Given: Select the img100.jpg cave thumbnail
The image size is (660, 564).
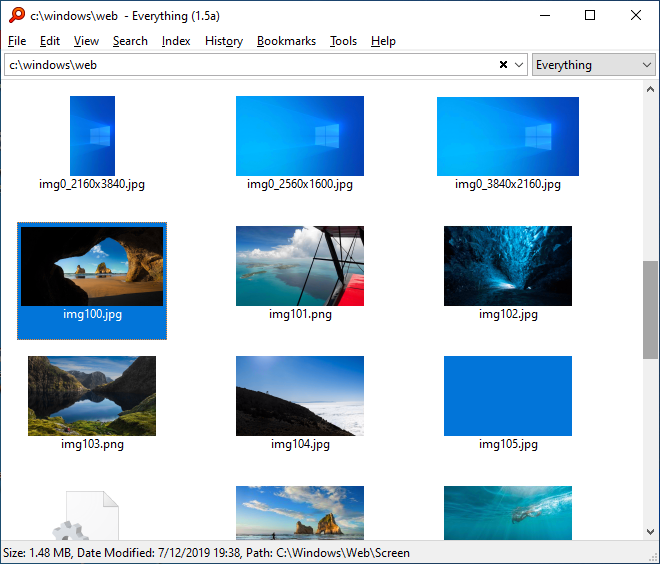Looking at the screenshot, I should 92,266.
